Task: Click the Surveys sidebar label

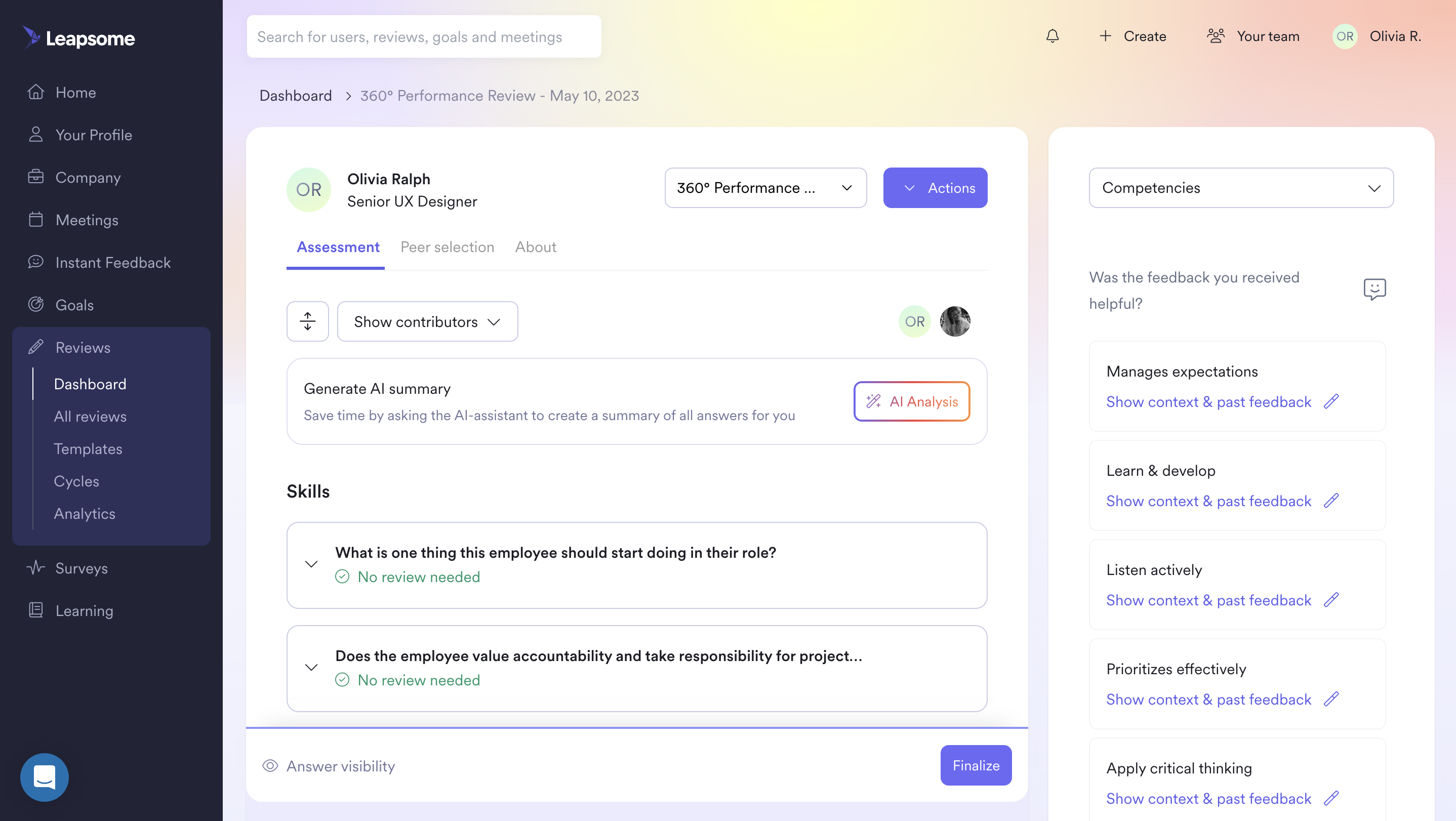Action: [82, 568]
